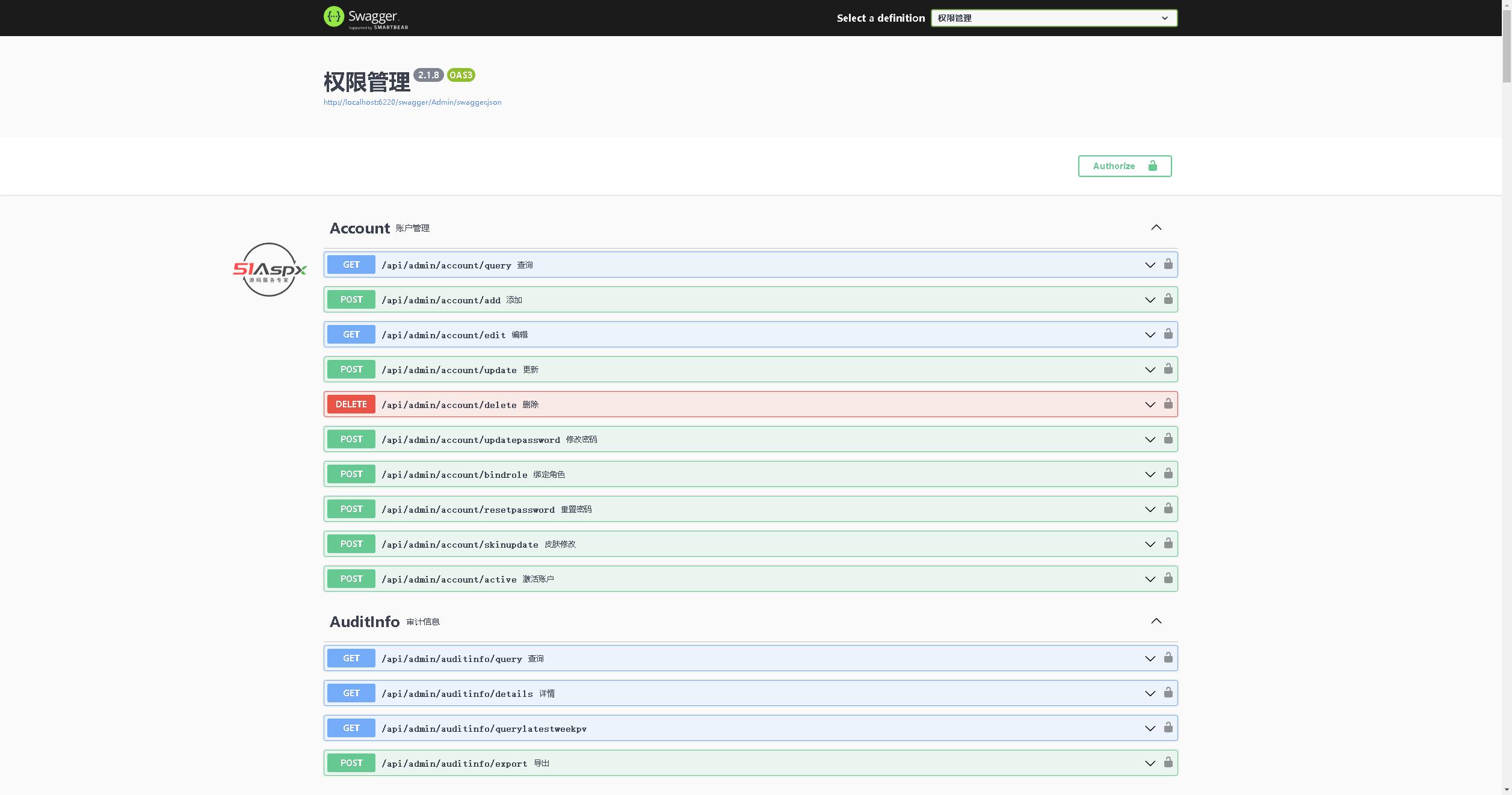Click path /api/admin/account/bindrole
This screenshot has height=795, width=1512.
pyautogui.click(x=454, y=475)
